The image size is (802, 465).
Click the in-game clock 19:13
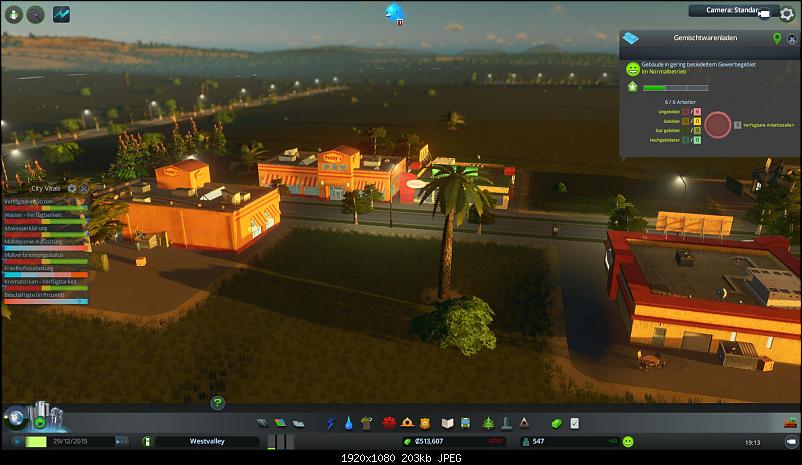tap(752, 442)
